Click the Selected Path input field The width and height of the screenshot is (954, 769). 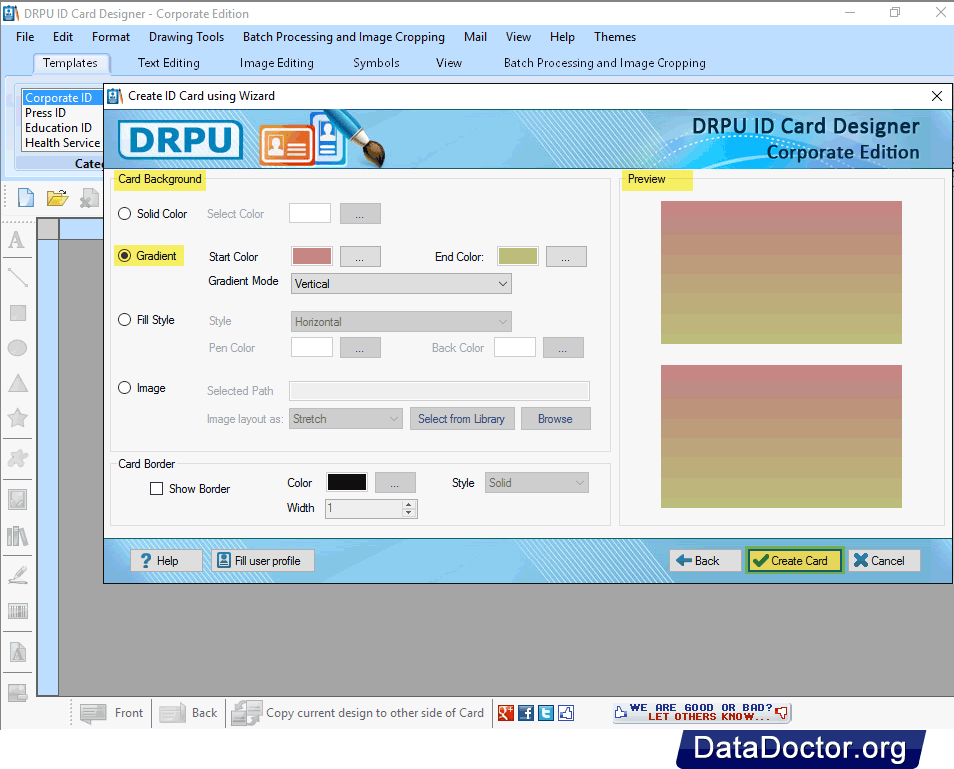439,391
